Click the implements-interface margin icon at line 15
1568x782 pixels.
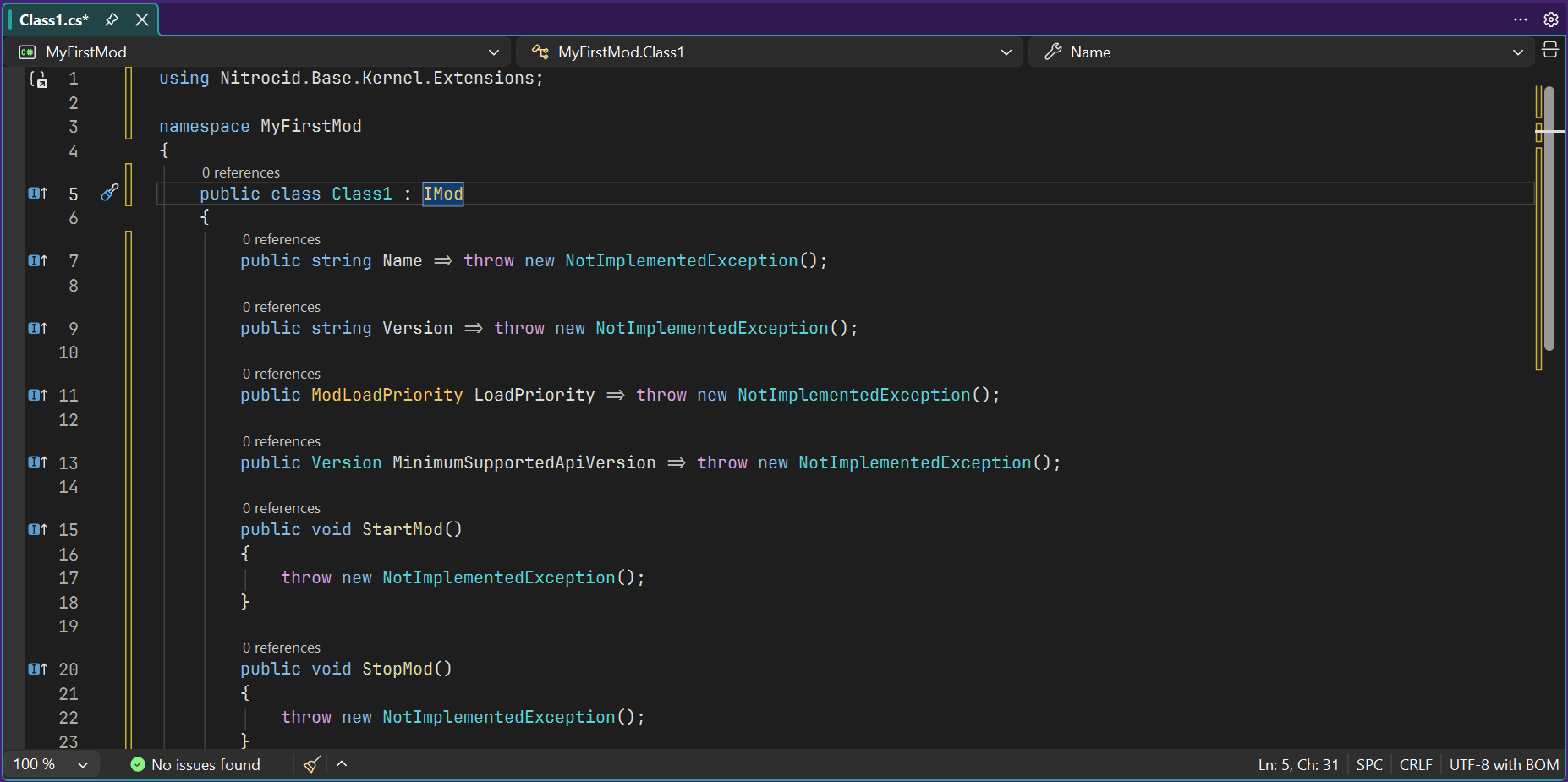pos(37,529)
